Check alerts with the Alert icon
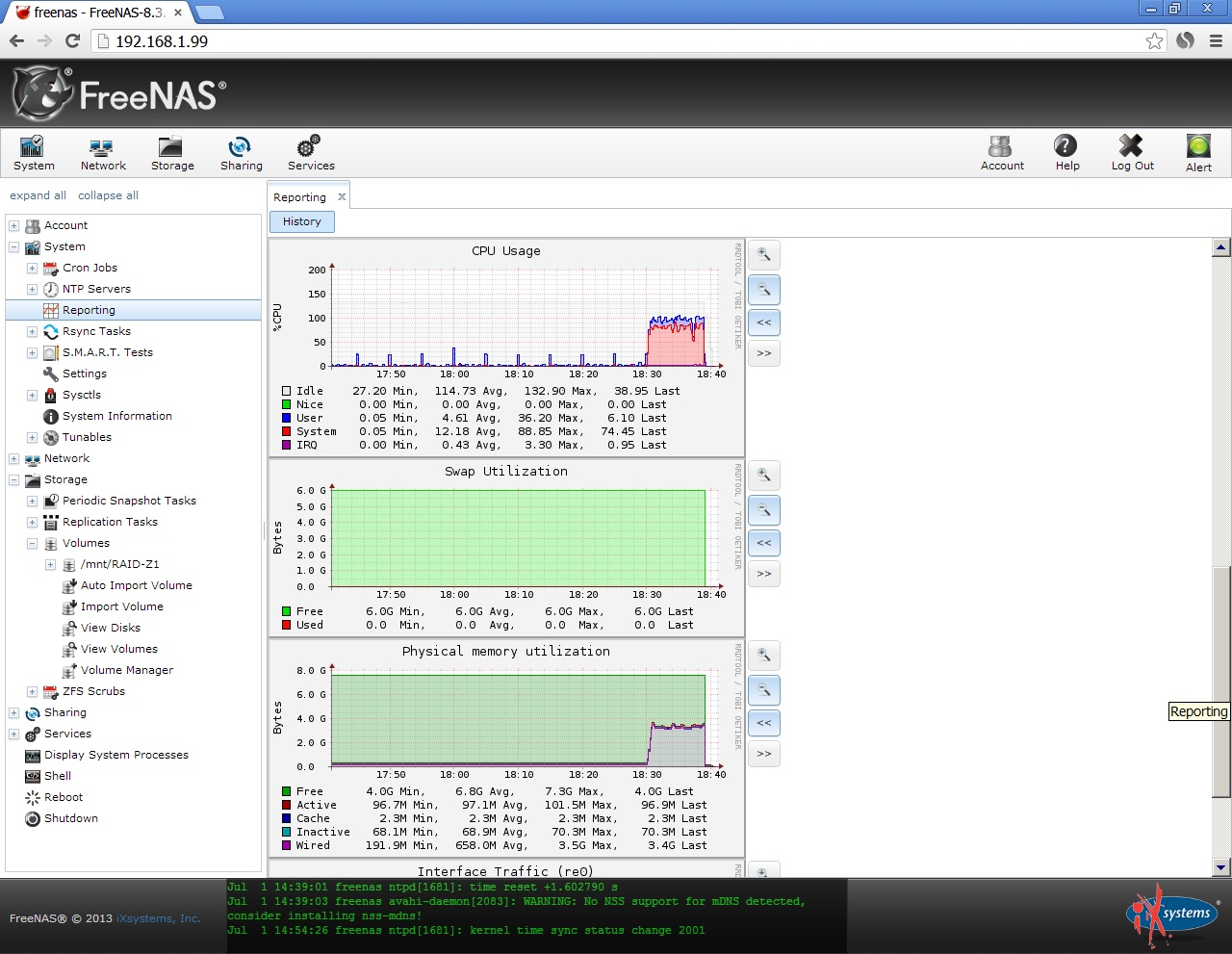This screenshot has height=954, width=1232. (1197, 149)
